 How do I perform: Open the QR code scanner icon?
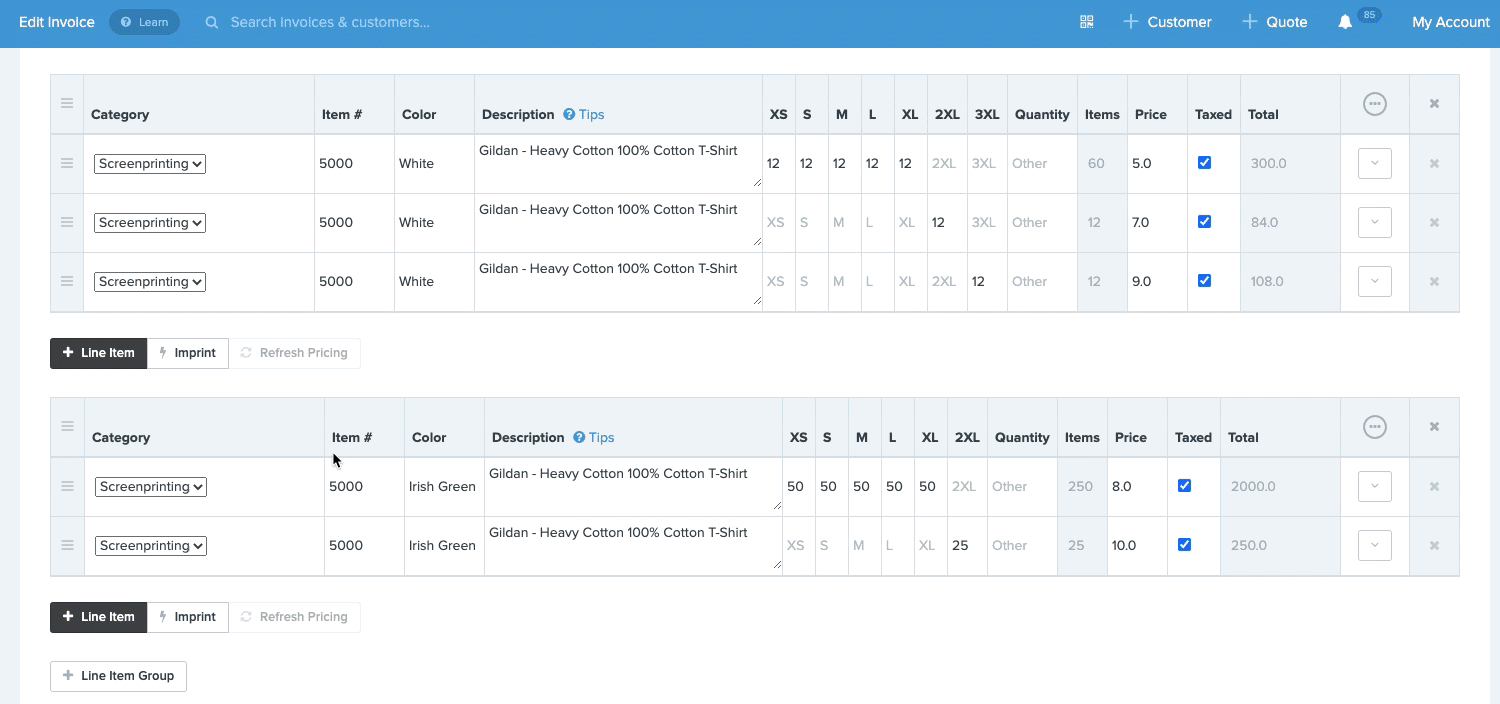point(1087,22)
